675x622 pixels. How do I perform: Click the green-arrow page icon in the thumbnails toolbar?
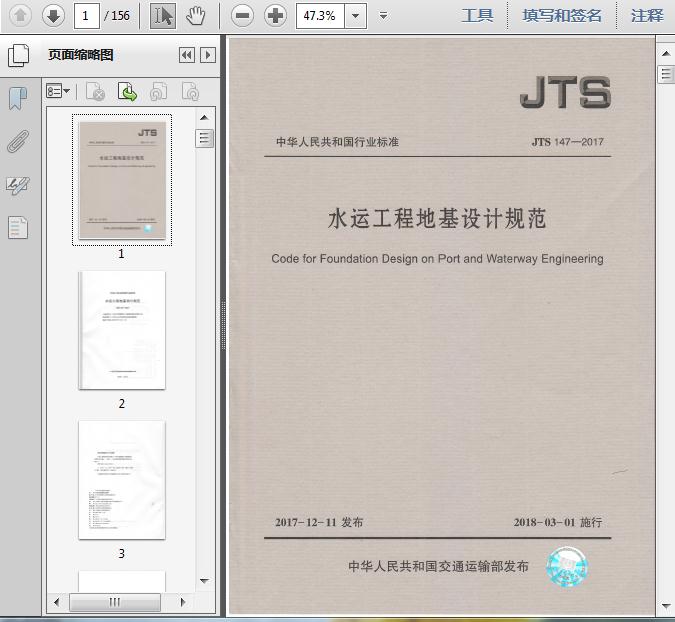click(x=127, y=92)
